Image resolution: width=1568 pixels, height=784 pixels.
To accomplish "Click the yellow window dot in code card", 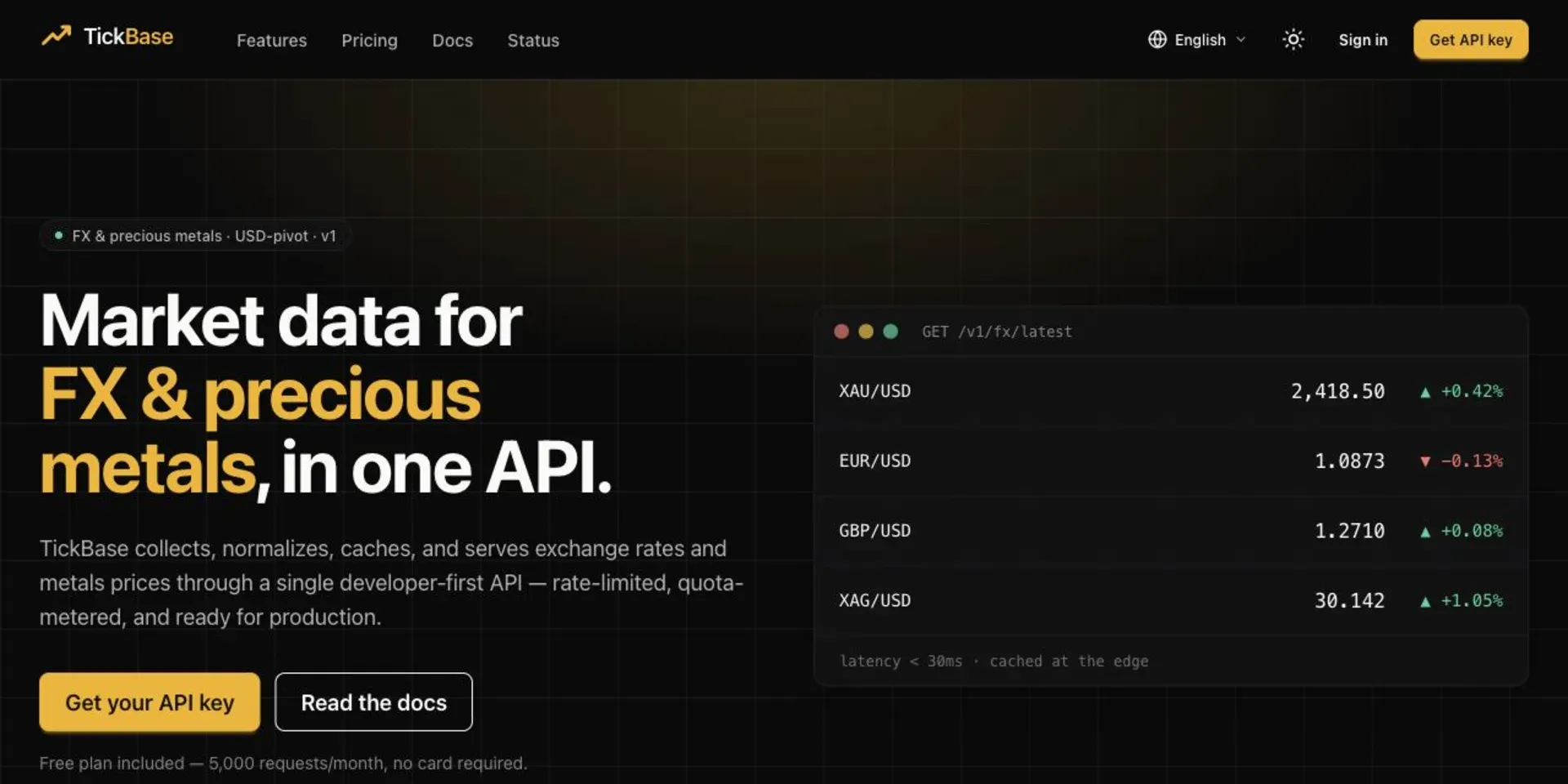I will [x=866, y=331].
